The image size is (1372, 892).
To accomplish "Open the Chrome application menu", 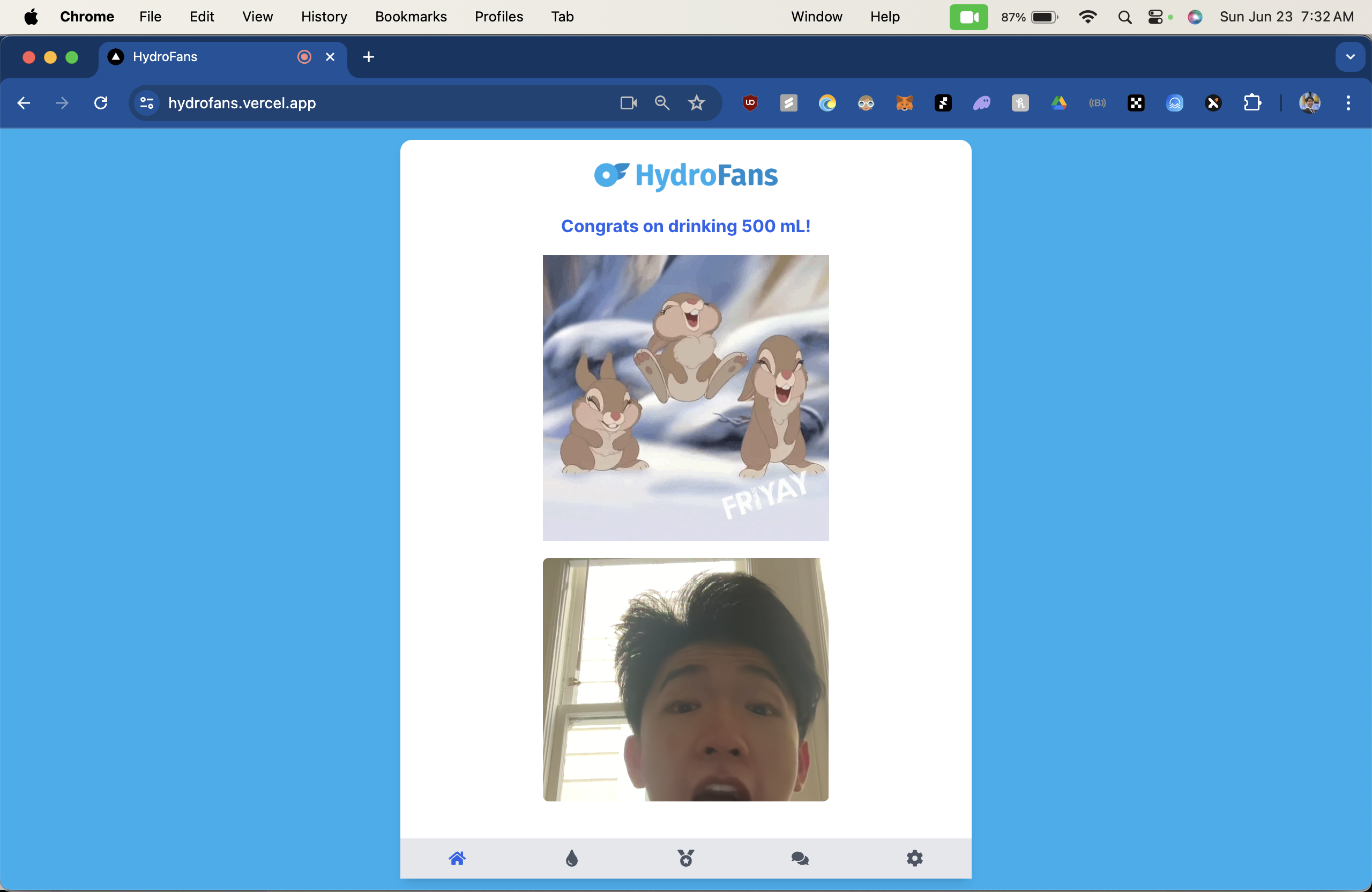I will (x=87, y=17).
